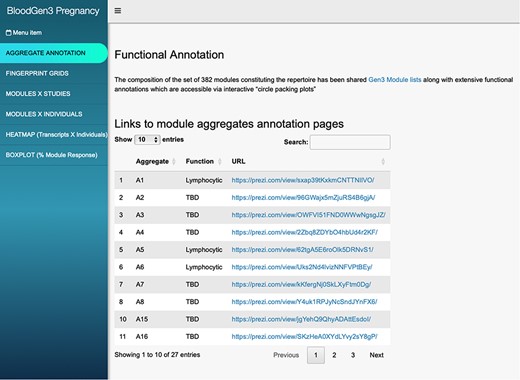Open BOXPLOT (% Module Response)

point(54,155)
